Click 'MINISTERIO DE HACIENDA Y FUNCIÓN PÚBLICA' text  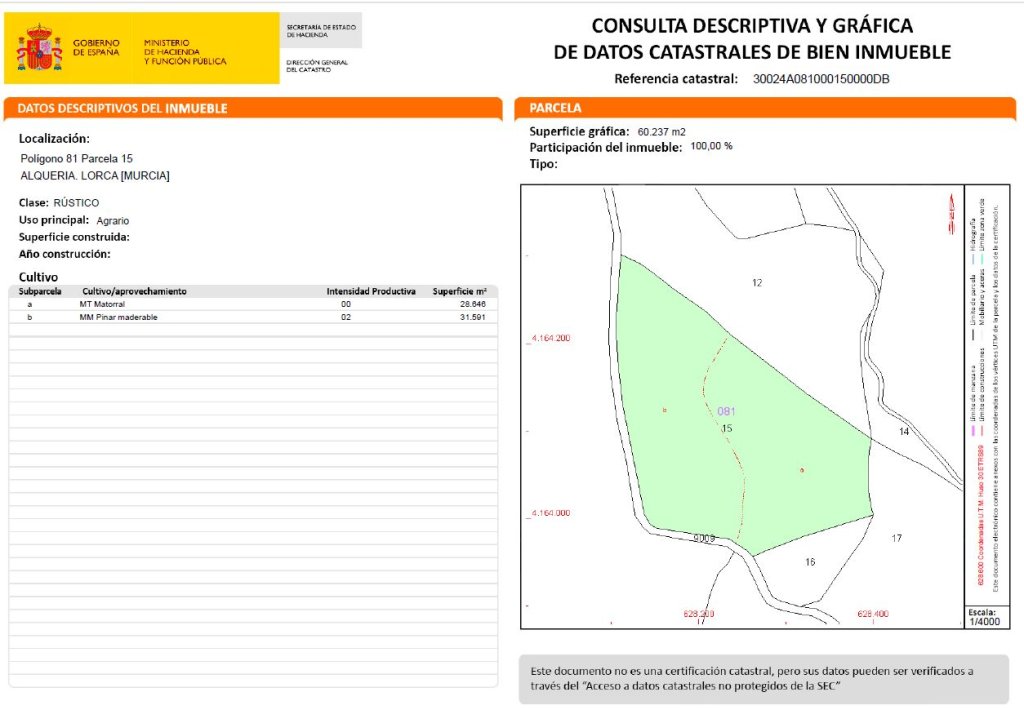(x=185, y=52)
